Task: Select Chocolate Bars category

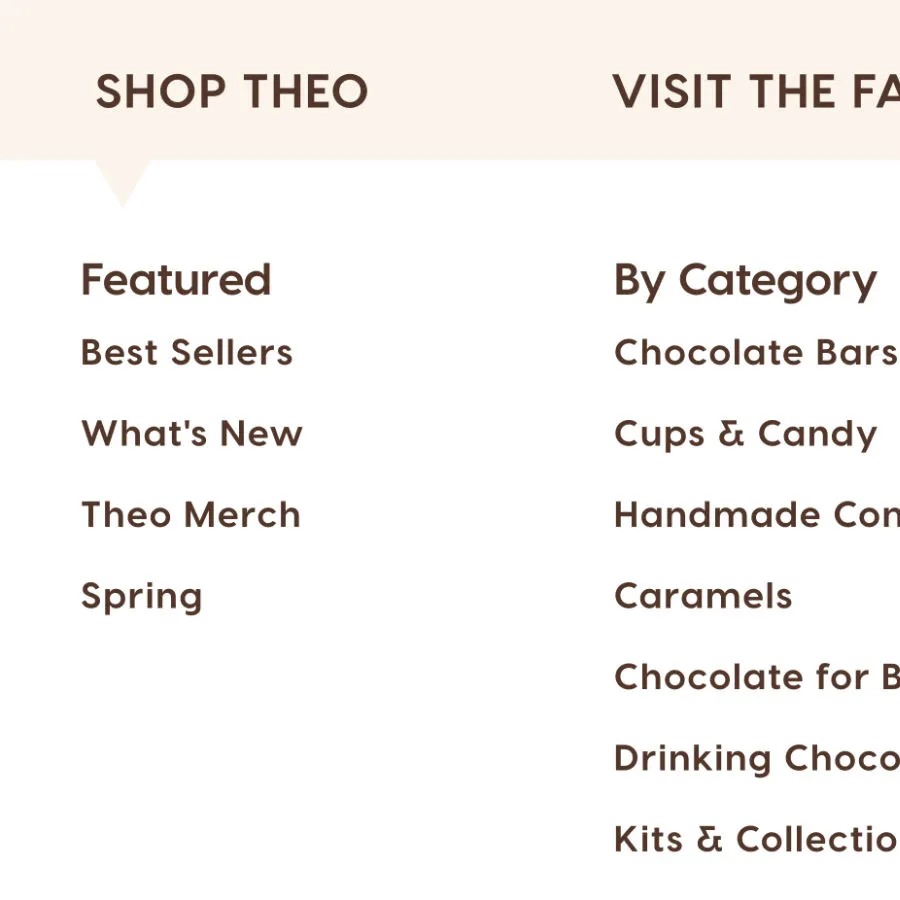Action: tap(755, 352)
